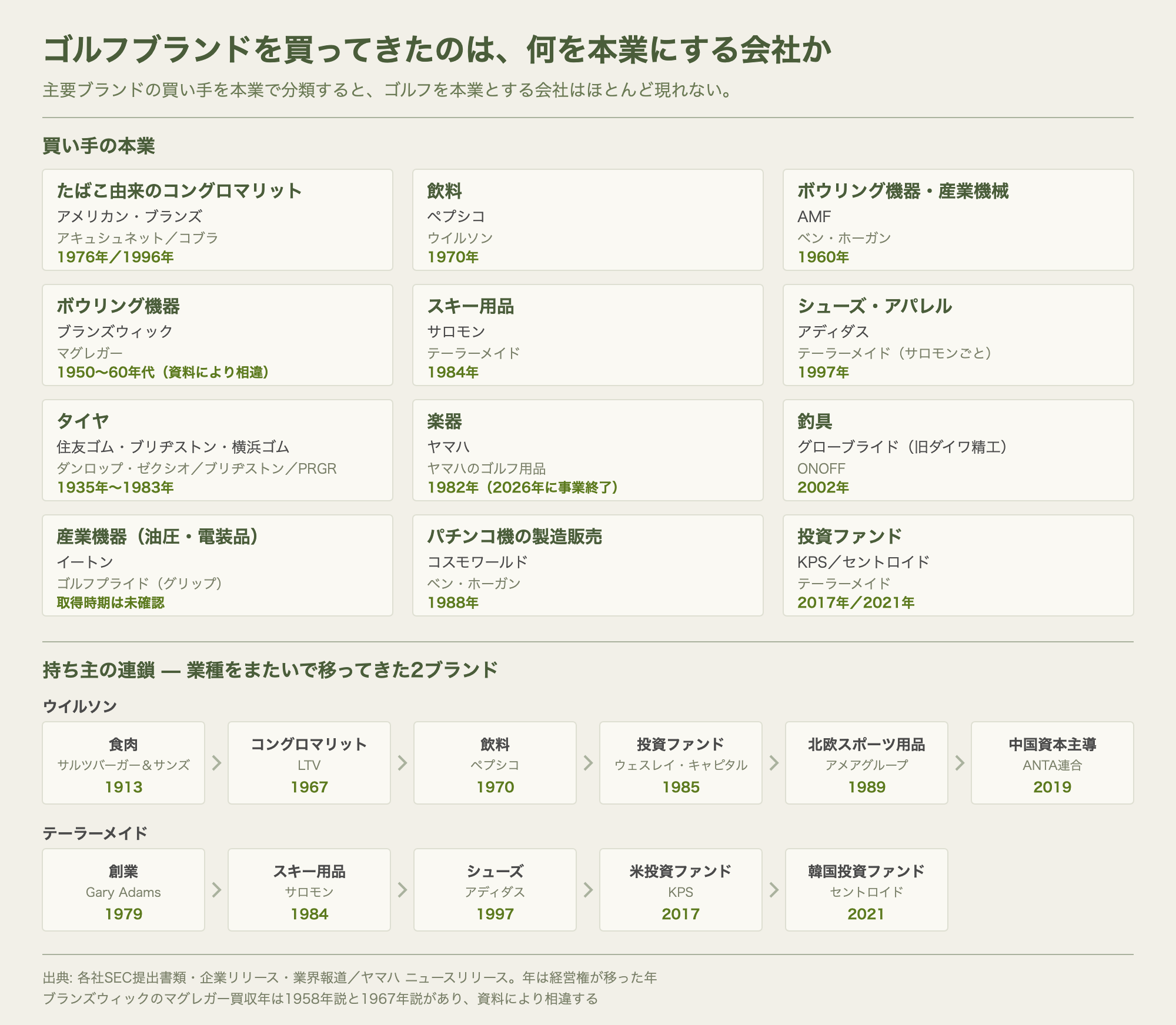Click ウイルソン in the 飲料 card

[460, 238]
